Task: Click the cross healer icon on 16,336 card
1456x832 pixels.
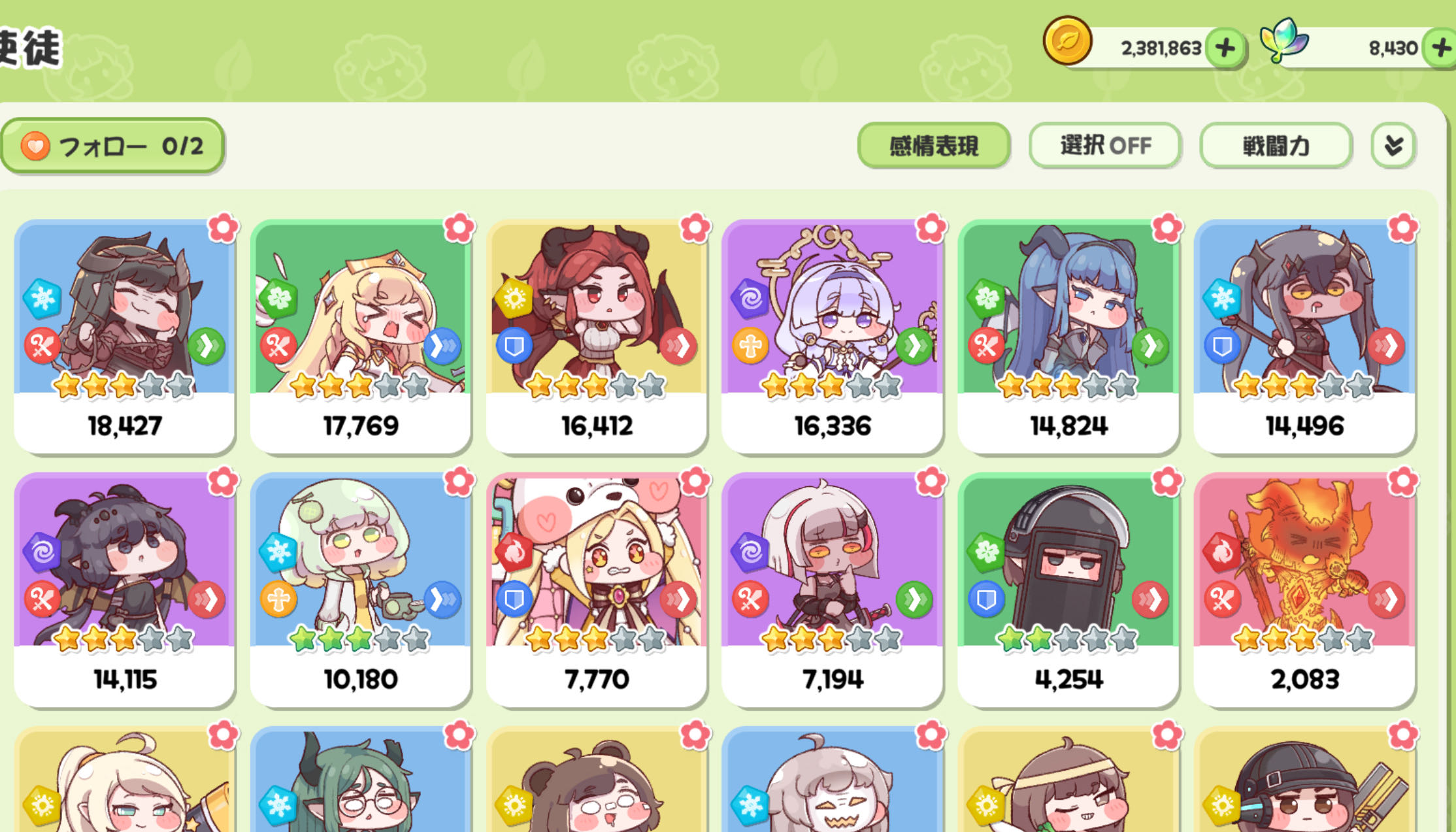Action: pyautogui.click(x=750, y=346)
